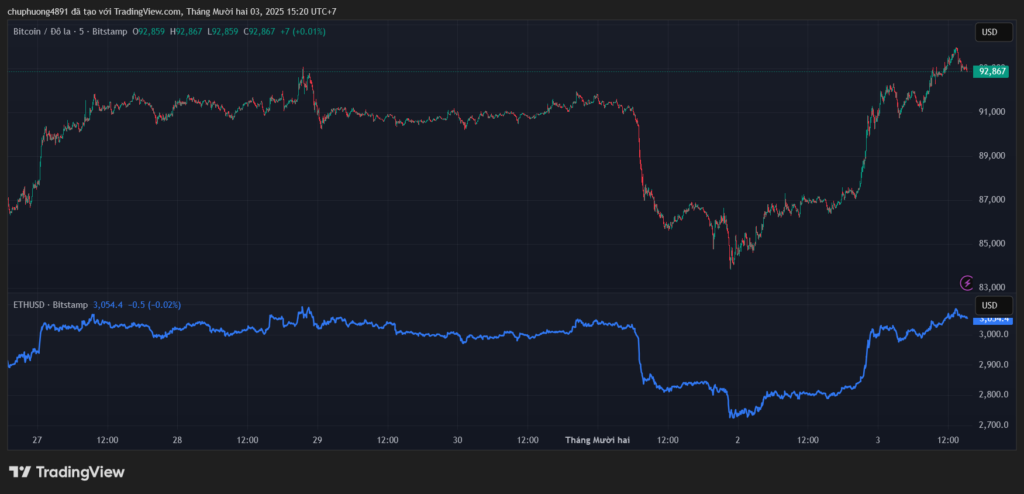Screen dimensions: 1024x494
Task: Click the Bitcoin close value C92,867
Action: coord(261,32)
